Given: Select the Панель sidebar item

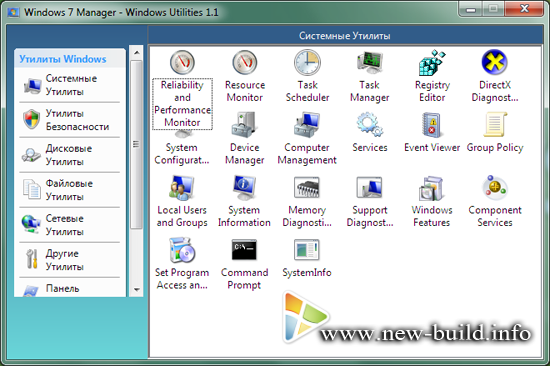Looking at the screenshot, I should pos(69,288).
